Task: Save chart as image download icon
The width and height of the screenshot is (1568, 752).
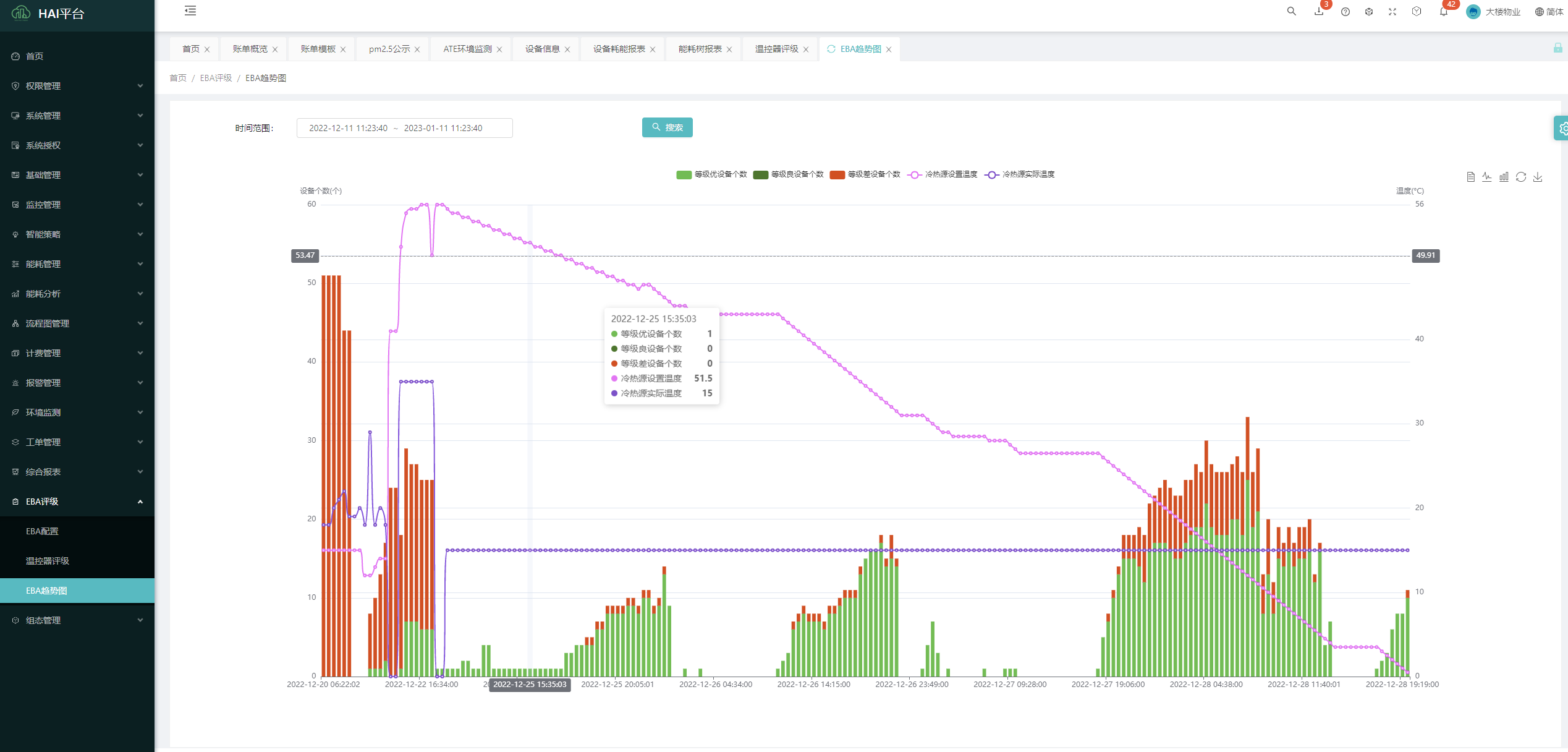Action: pyautogui.click(x=1538, y=177)
